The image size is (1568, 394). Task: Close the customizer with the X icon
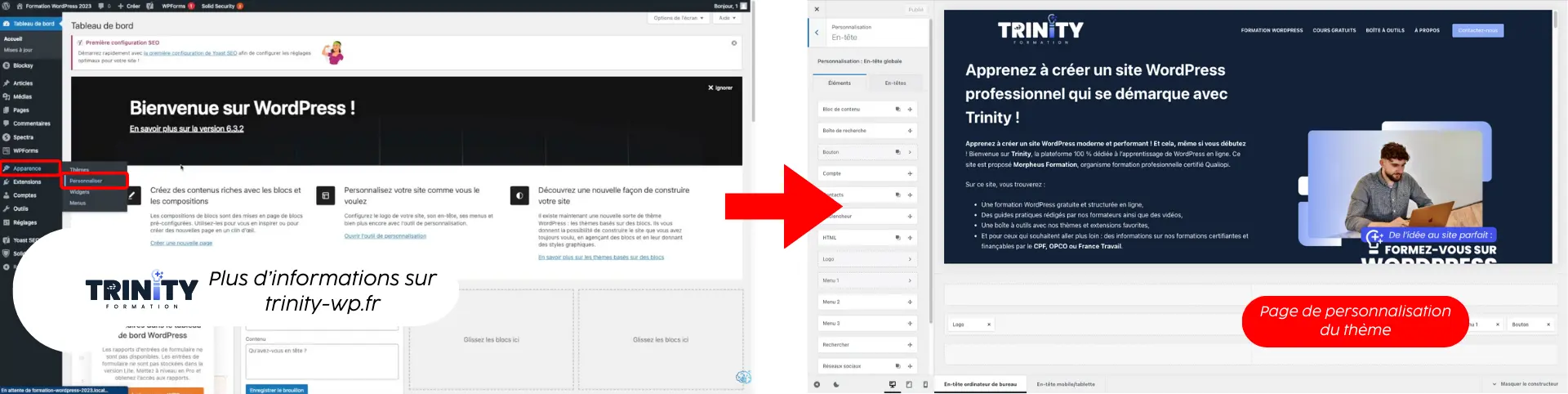817,10
